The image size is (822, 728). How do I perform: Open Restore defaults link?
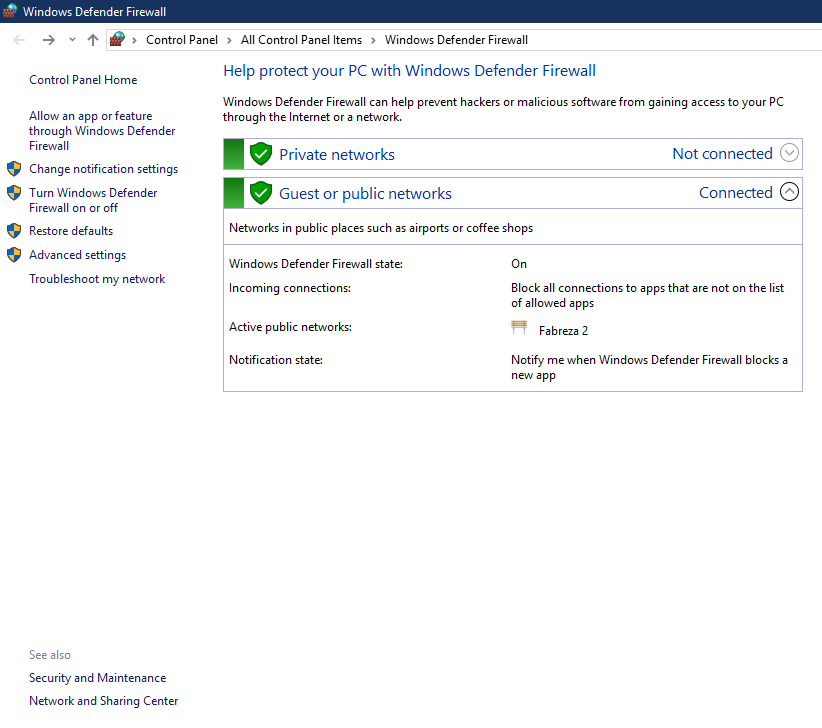tap(71, 231)
